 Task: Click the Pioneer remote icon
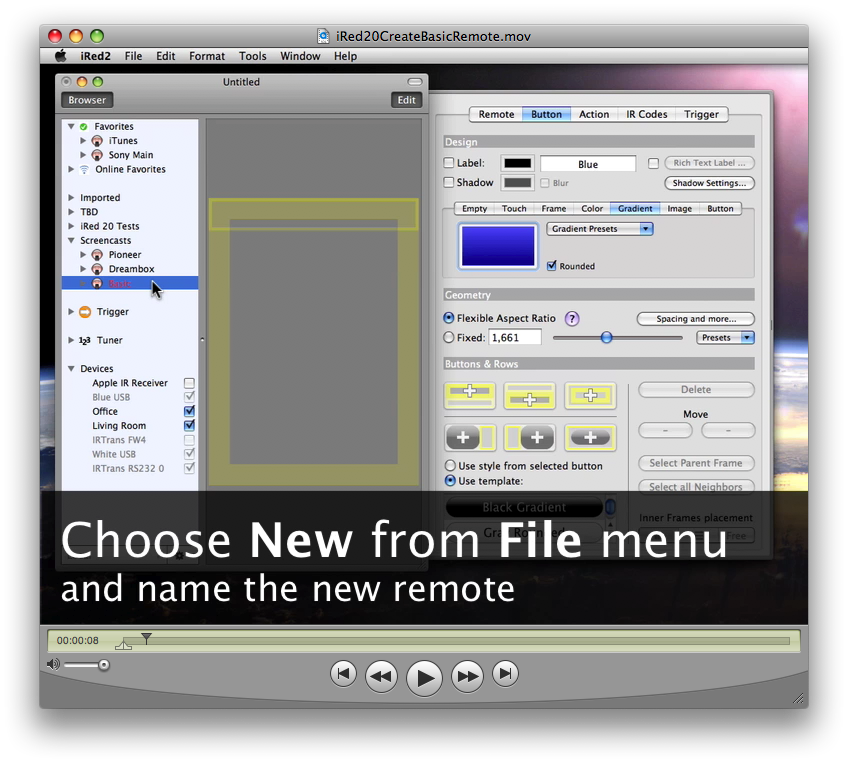click(97, 255)
